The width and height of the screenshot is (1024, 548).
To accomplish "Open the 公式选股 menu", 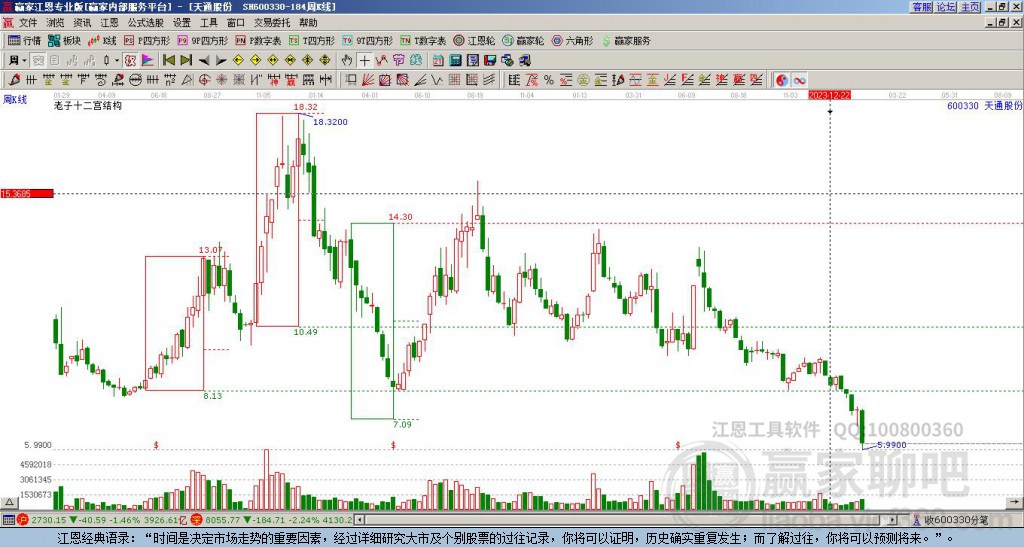I will pos(146,23).
